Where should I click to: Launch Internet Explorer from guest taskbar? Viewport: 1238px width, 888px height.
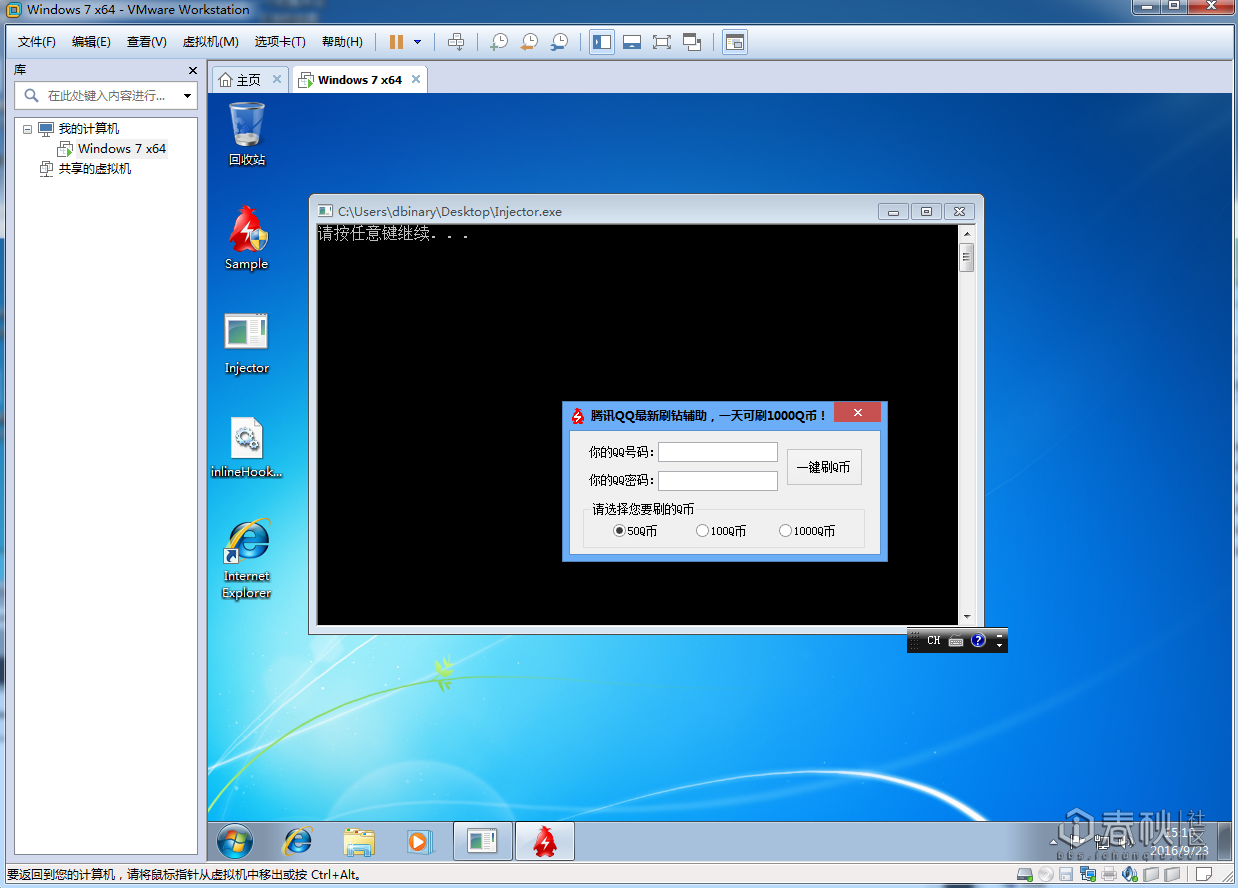297,842
